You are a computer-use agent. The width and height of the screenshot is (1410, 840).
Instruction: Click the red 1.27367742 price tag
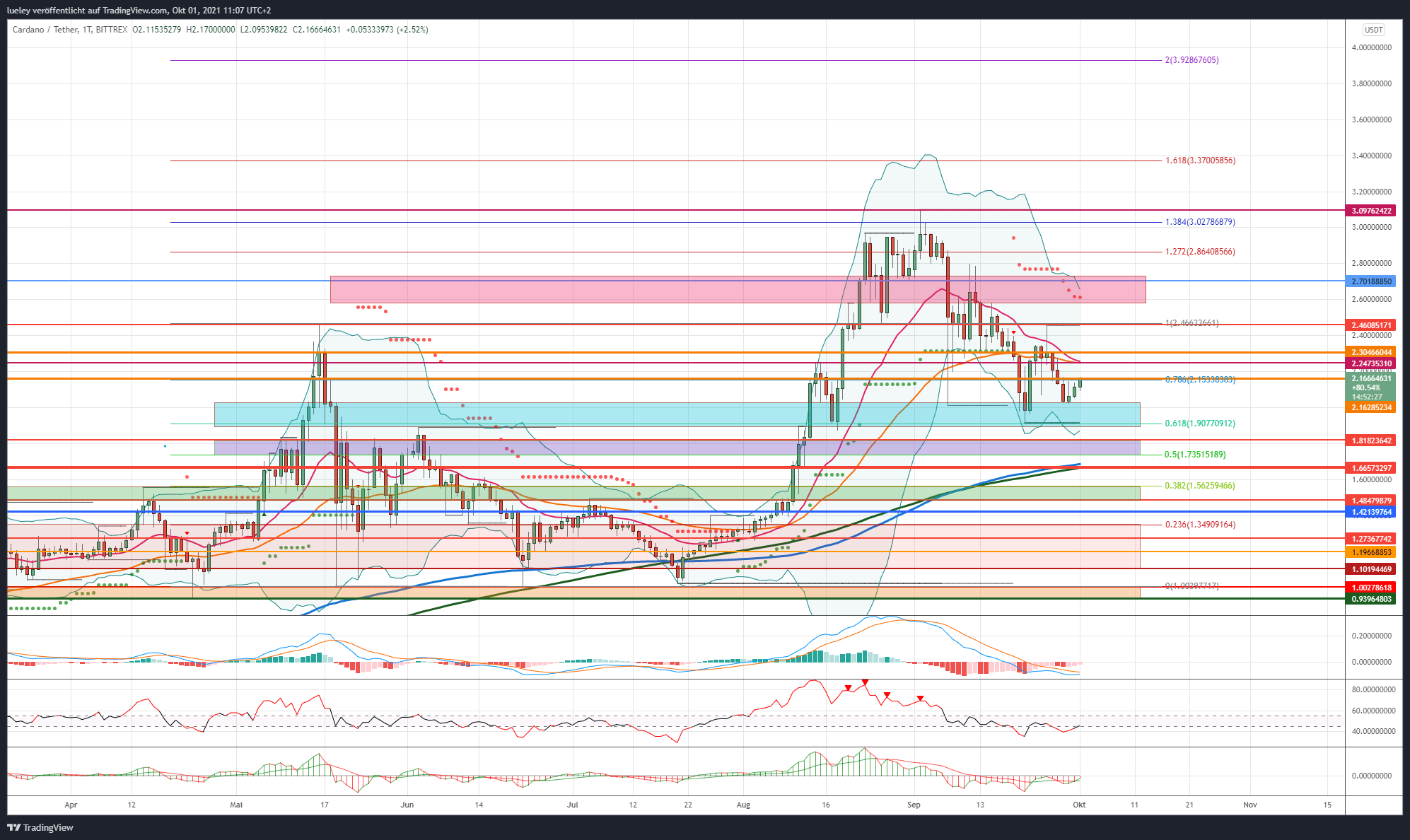pos(1371,539)
